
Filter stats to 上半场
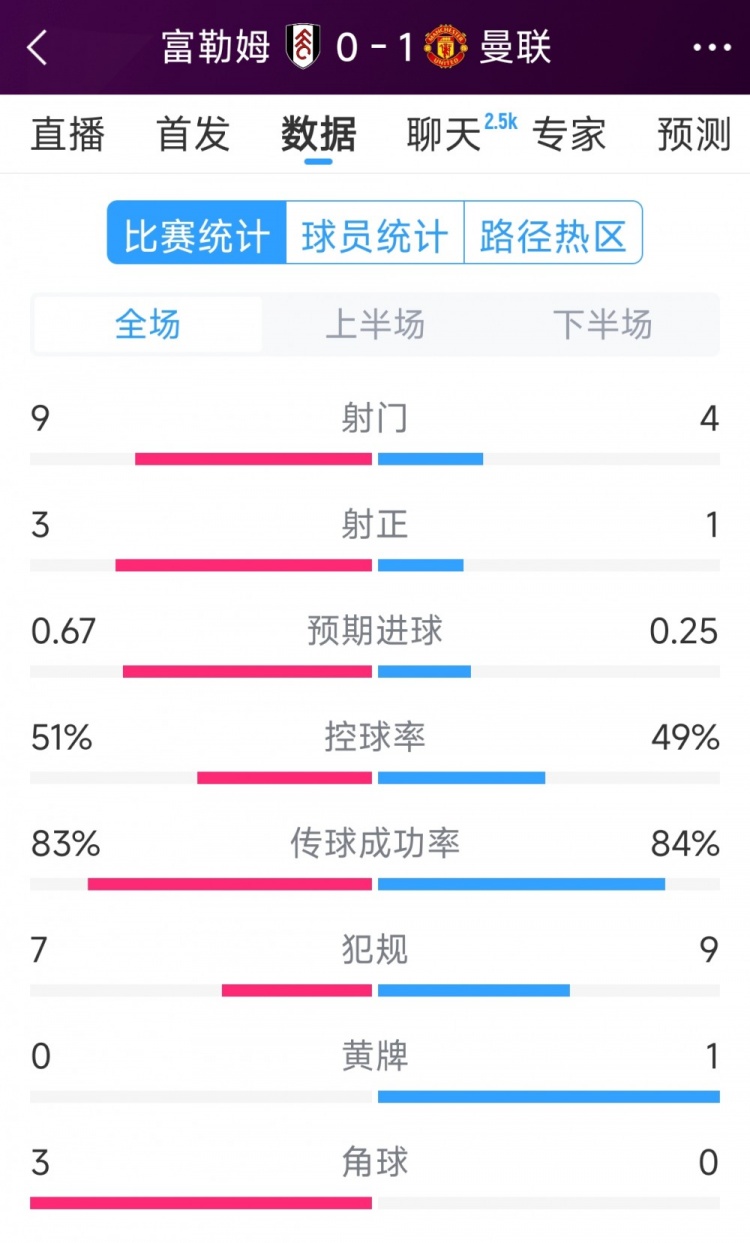tap(375, 324)
